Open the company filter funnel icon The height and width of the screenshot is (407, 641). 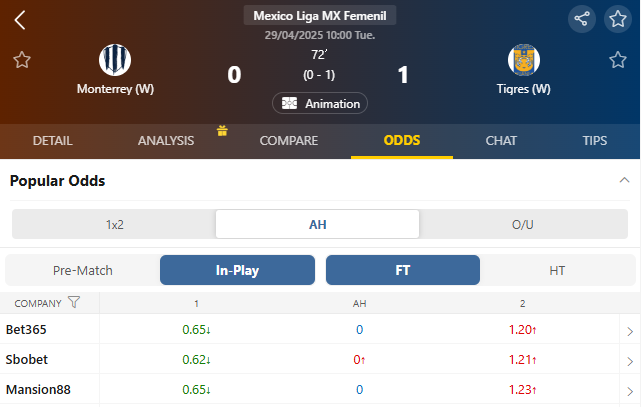tap(74, 303)
